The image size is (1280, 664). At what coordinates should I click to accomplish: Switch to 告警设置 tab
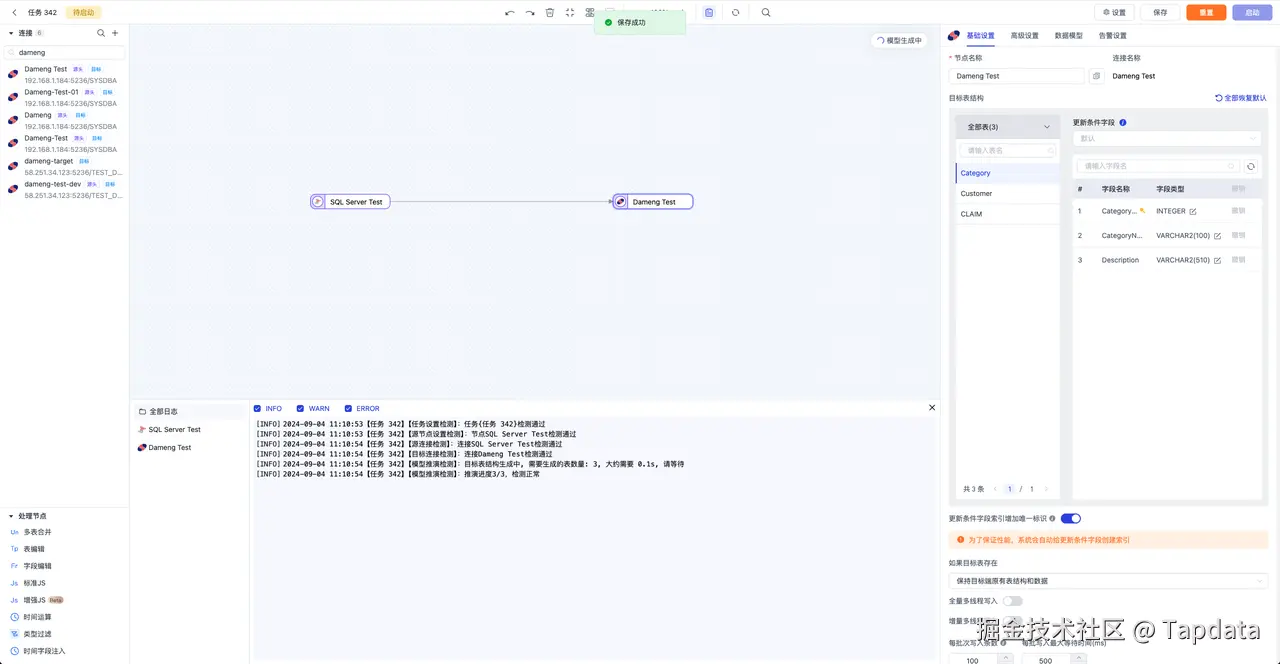pos(1112,36)
